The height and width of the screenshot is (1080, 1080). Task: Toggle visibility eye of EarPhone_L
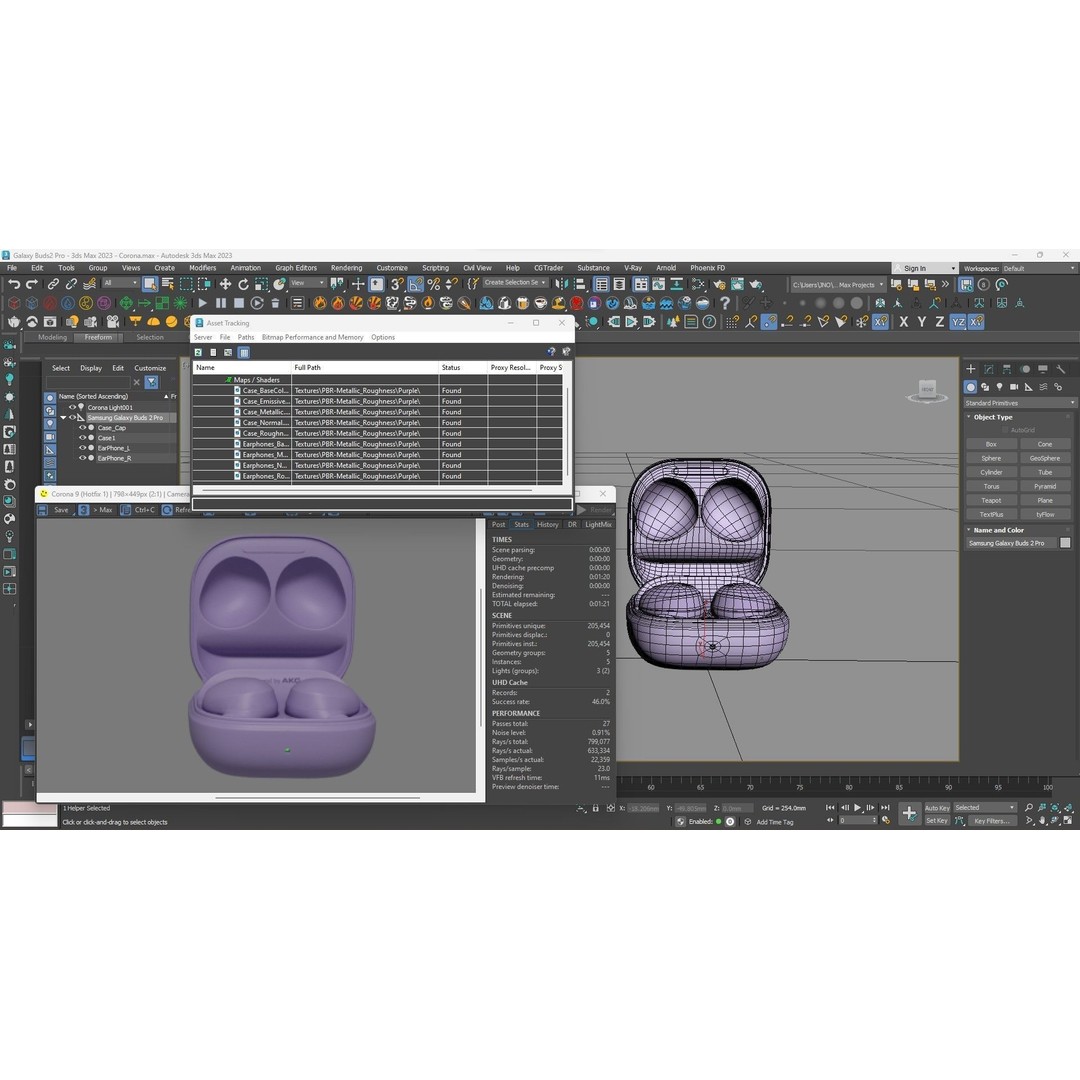point(82,448)
